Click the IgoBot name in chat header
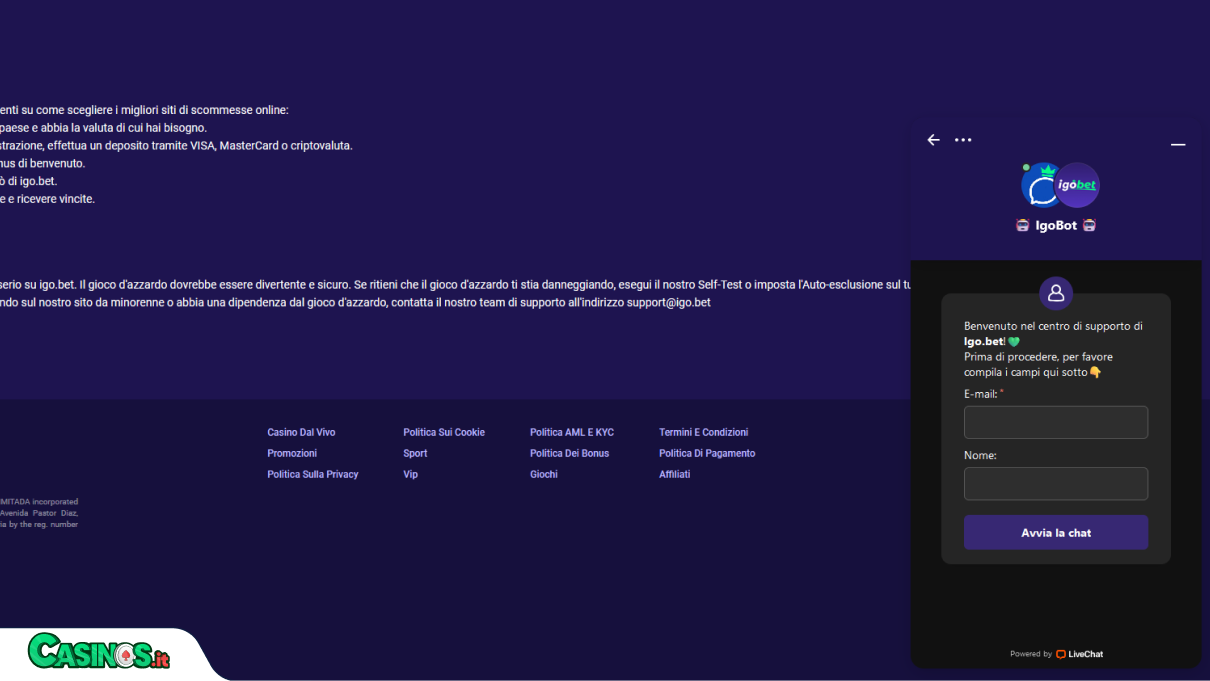The image size is (1210, 681). pos(1056,226)
